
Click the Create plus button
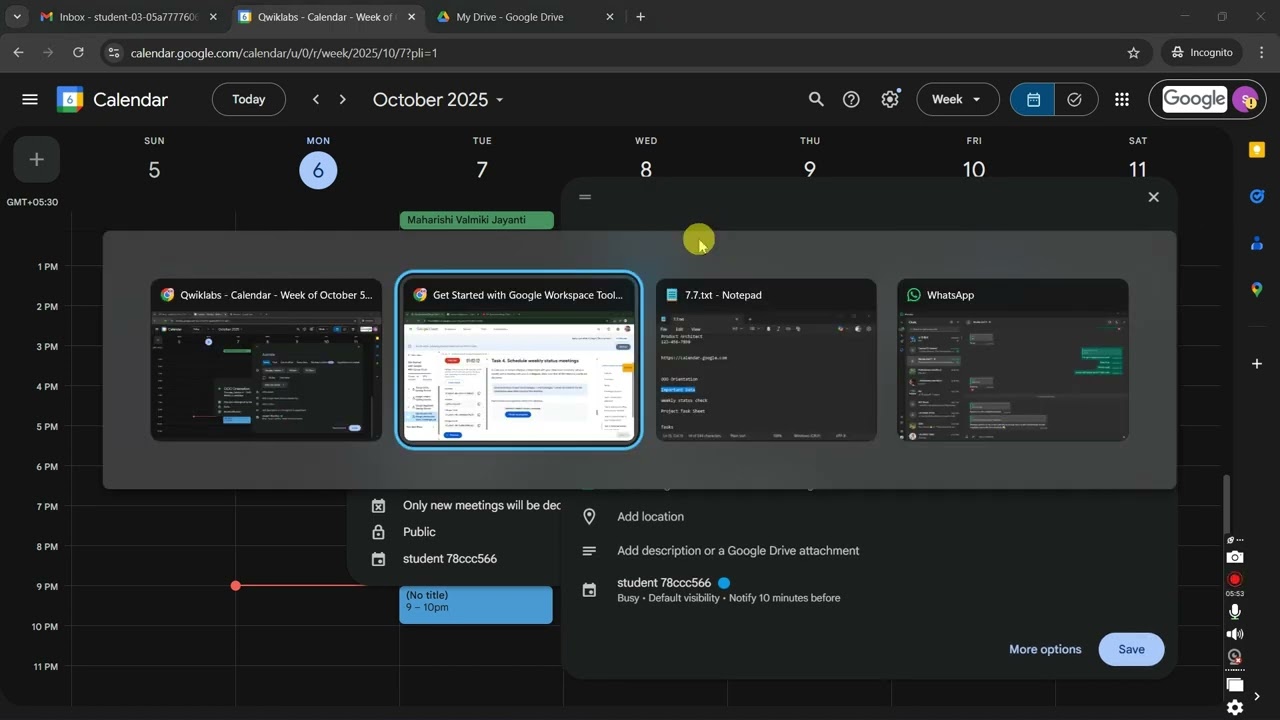(x=37, y=159)
